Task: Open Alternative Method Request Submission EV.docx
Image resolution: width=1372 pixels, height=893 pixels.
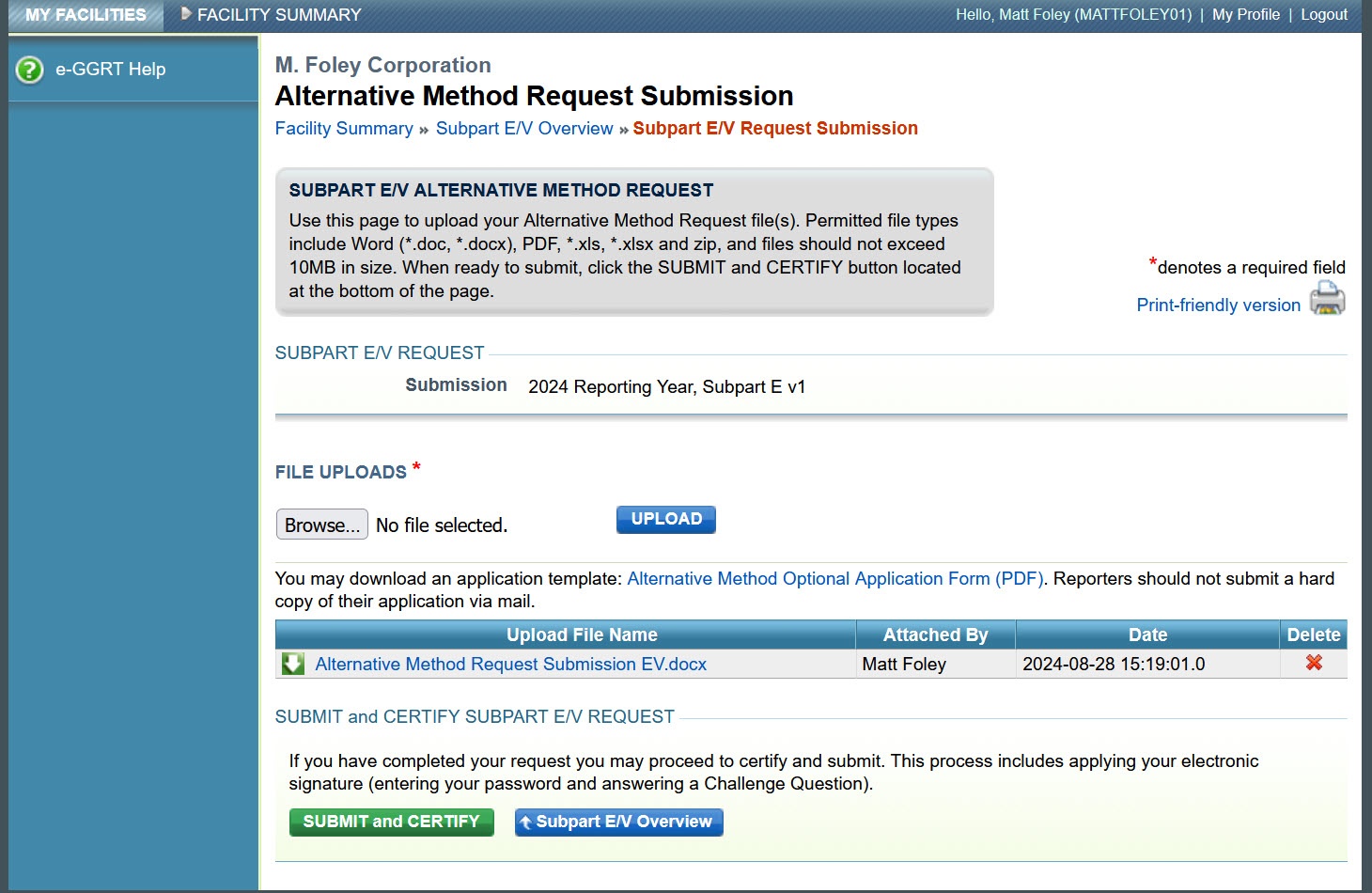Action: tap(510, 664)
